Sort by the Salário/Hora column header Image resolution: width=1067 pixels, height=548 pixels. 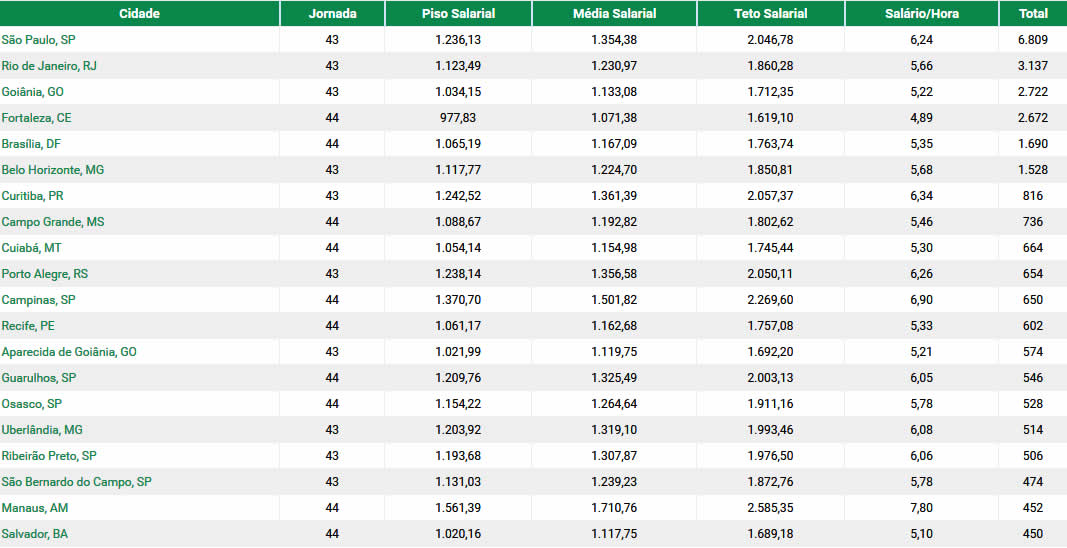(921, 14)
